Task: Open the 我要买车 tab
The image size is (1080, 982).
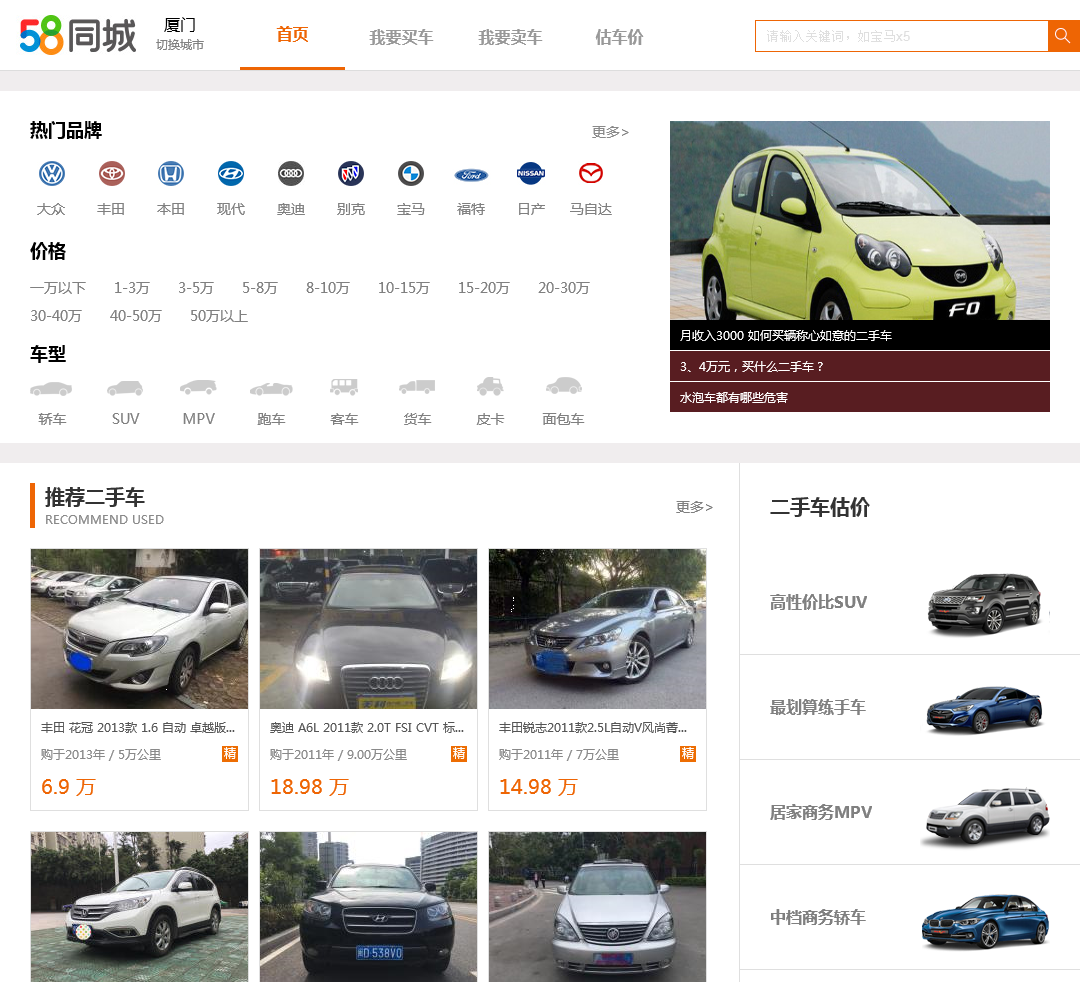Action: tap(401, 37)
